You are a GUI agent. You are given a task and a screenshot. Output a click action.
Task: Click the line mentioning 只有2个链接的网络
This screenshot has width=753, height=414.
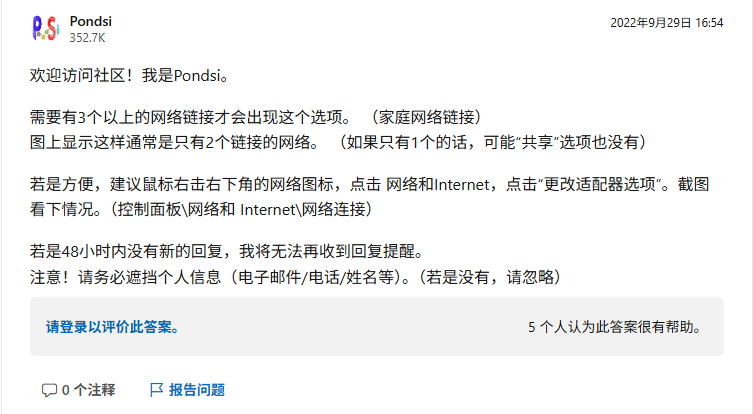pyautogui.click(x=175, y=142)
